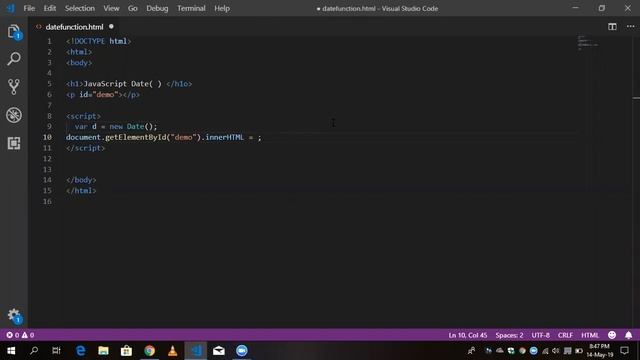Open the Explorer view in activity bar

[14, 32]
